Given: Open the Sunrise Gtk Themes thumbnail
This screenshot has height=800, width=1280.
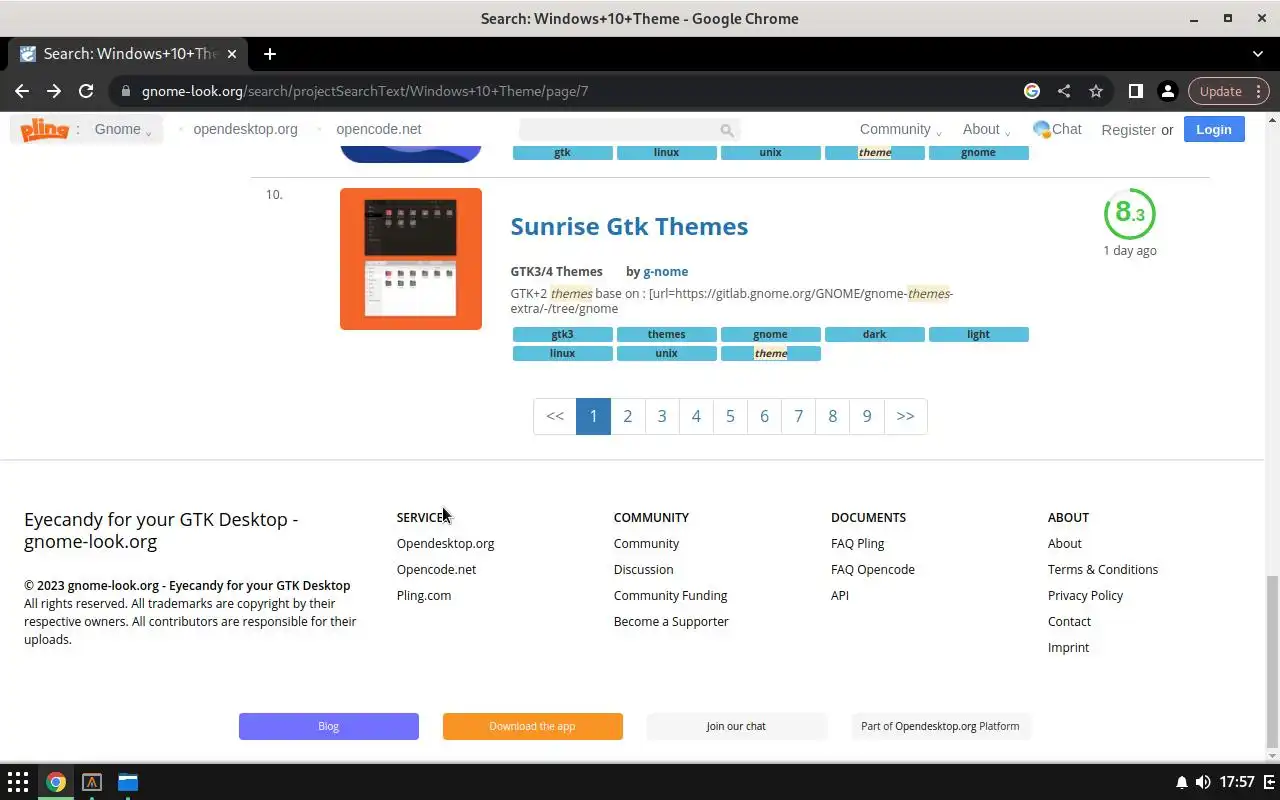Looking at the screenshot, I should (x=411, y=259).
